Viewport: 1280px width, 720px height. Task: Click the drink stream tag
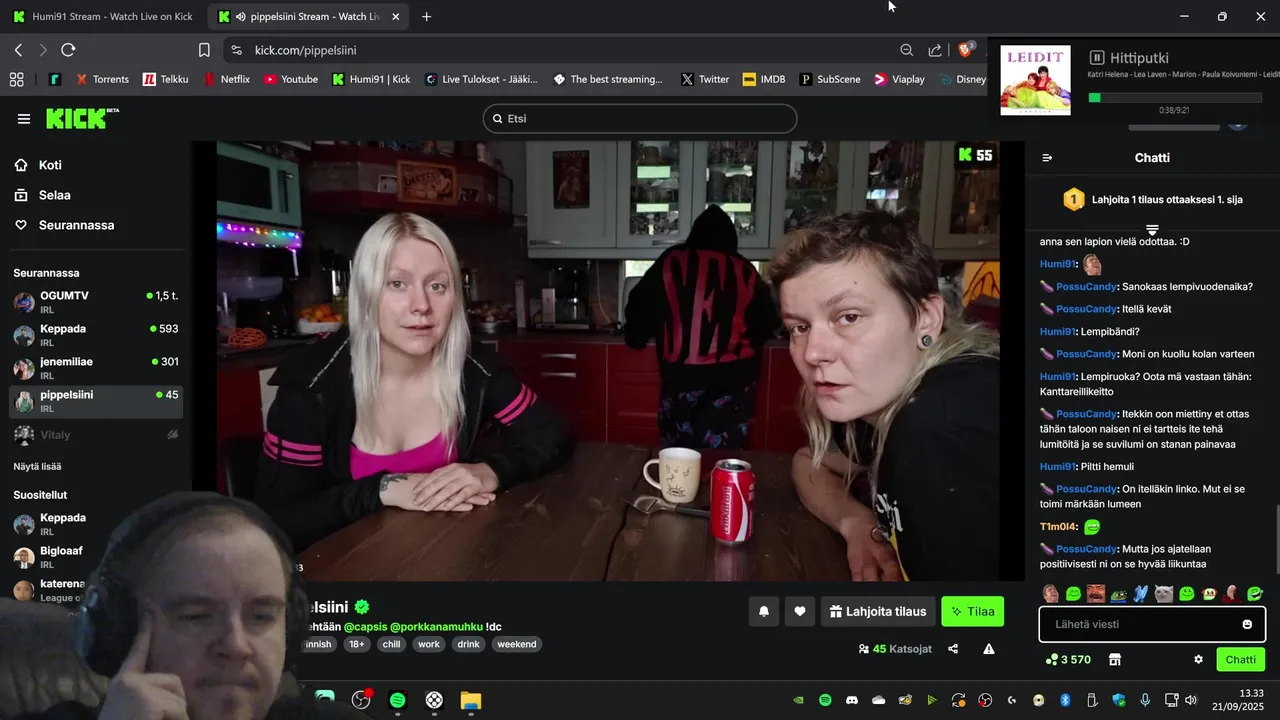pyautogui.click(x=468, y=644)
